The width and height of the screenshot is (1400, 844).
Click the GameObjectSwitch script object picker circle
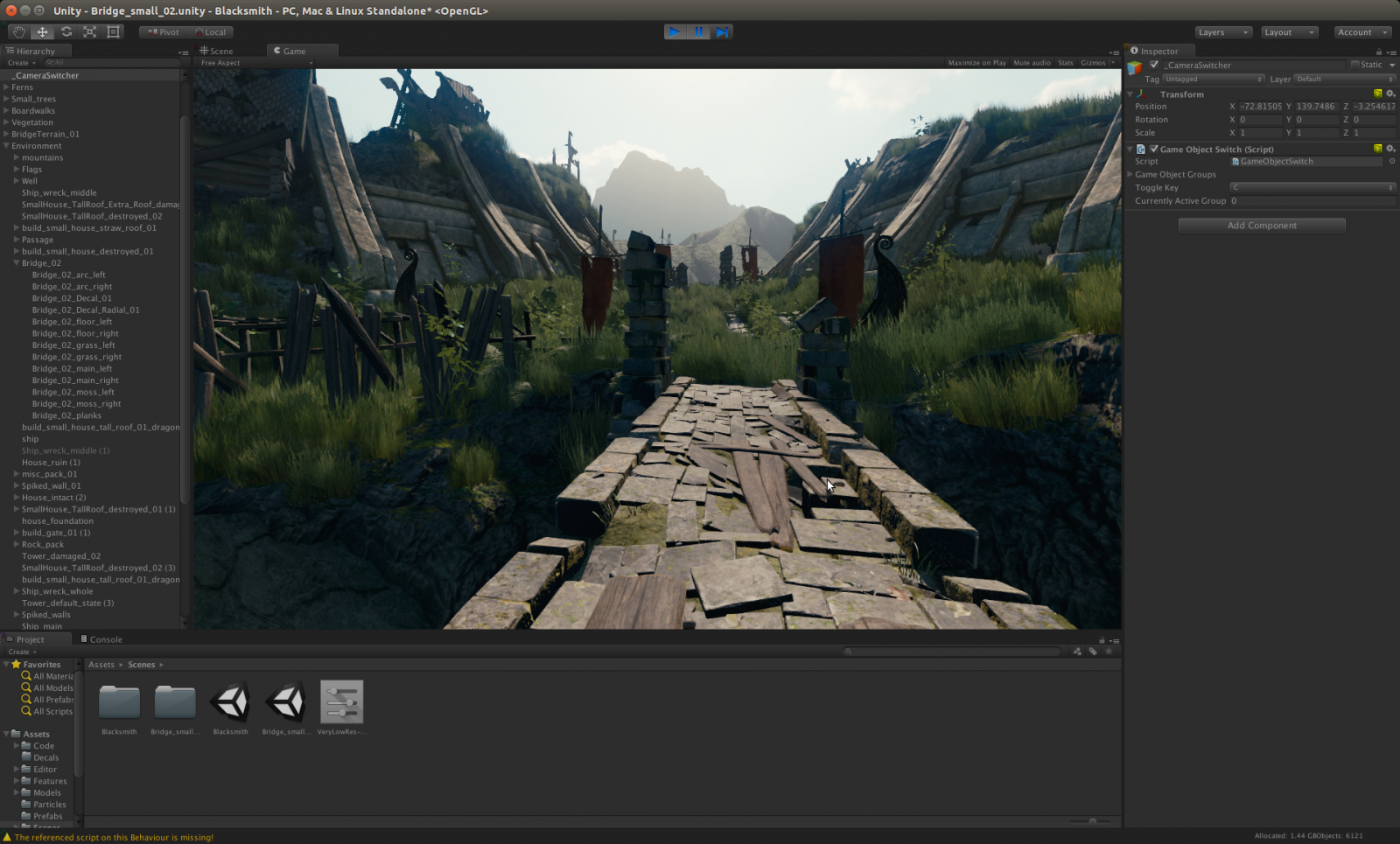click(x=1392, y=161)
